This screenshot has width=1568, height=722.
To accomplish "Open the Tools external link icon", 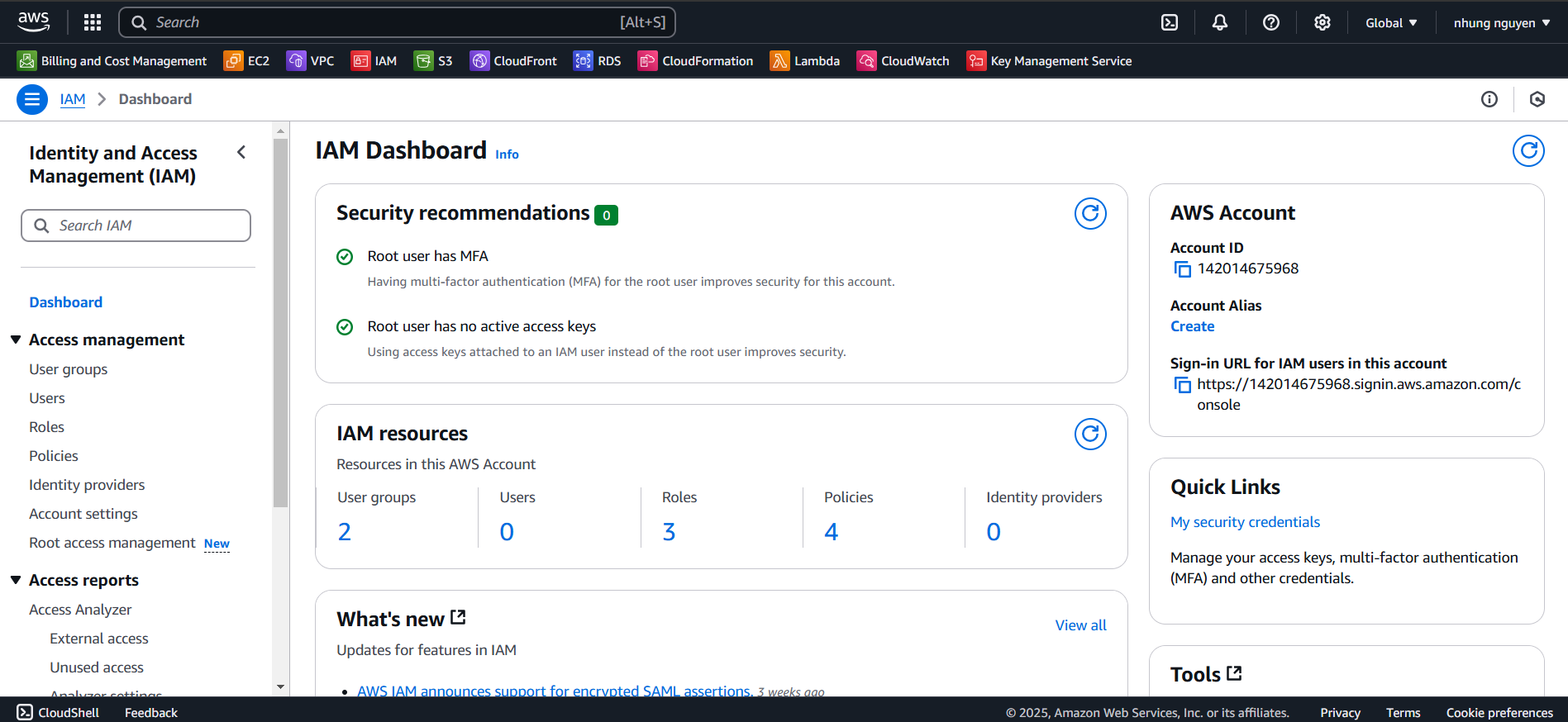I will click(1234, 673).
